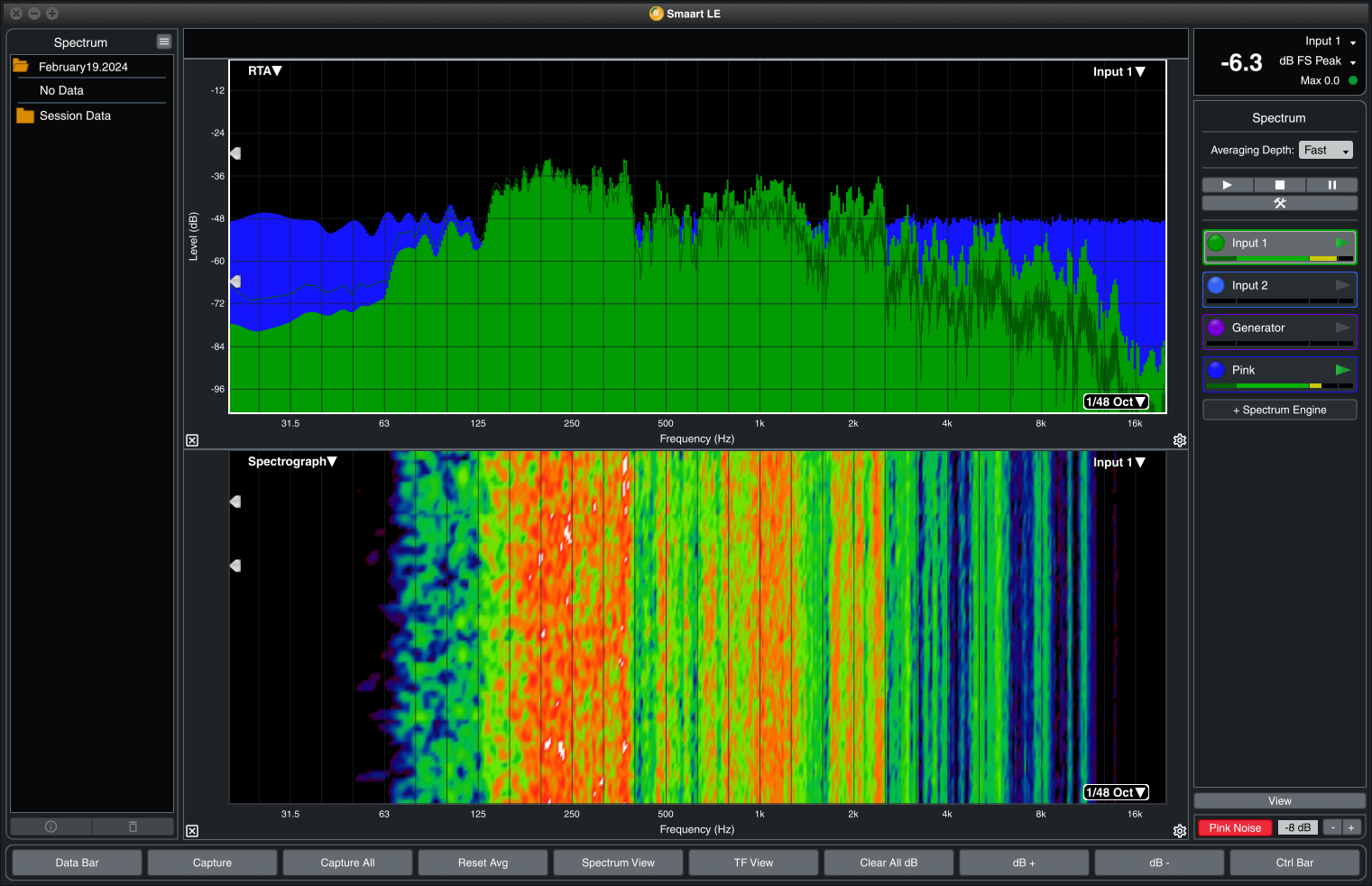Change Averaging Depth from Fast

pos(1326,150)
